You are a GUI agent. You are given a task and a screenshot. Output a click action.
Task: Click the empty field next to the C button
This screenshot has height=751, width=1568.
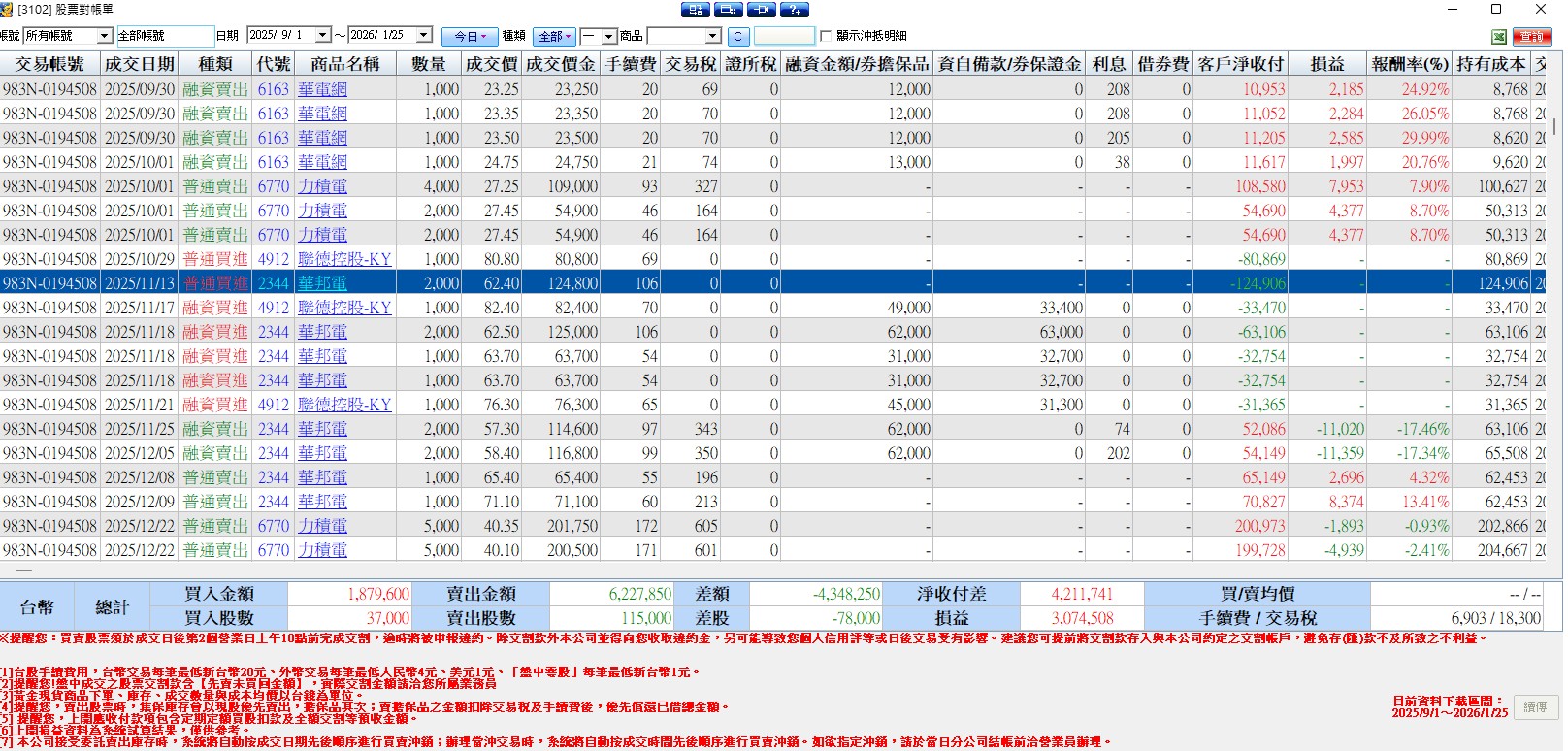(784, 36)
